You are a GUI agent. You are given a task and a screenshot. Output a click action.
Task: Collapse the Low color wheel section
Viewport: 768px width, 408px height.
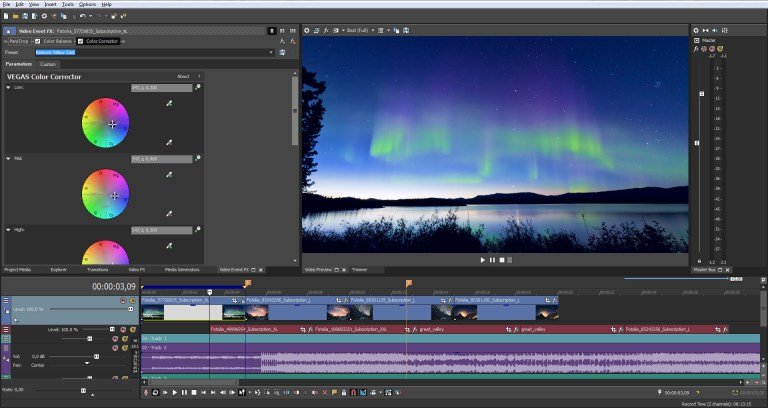(x=8, y=87)
